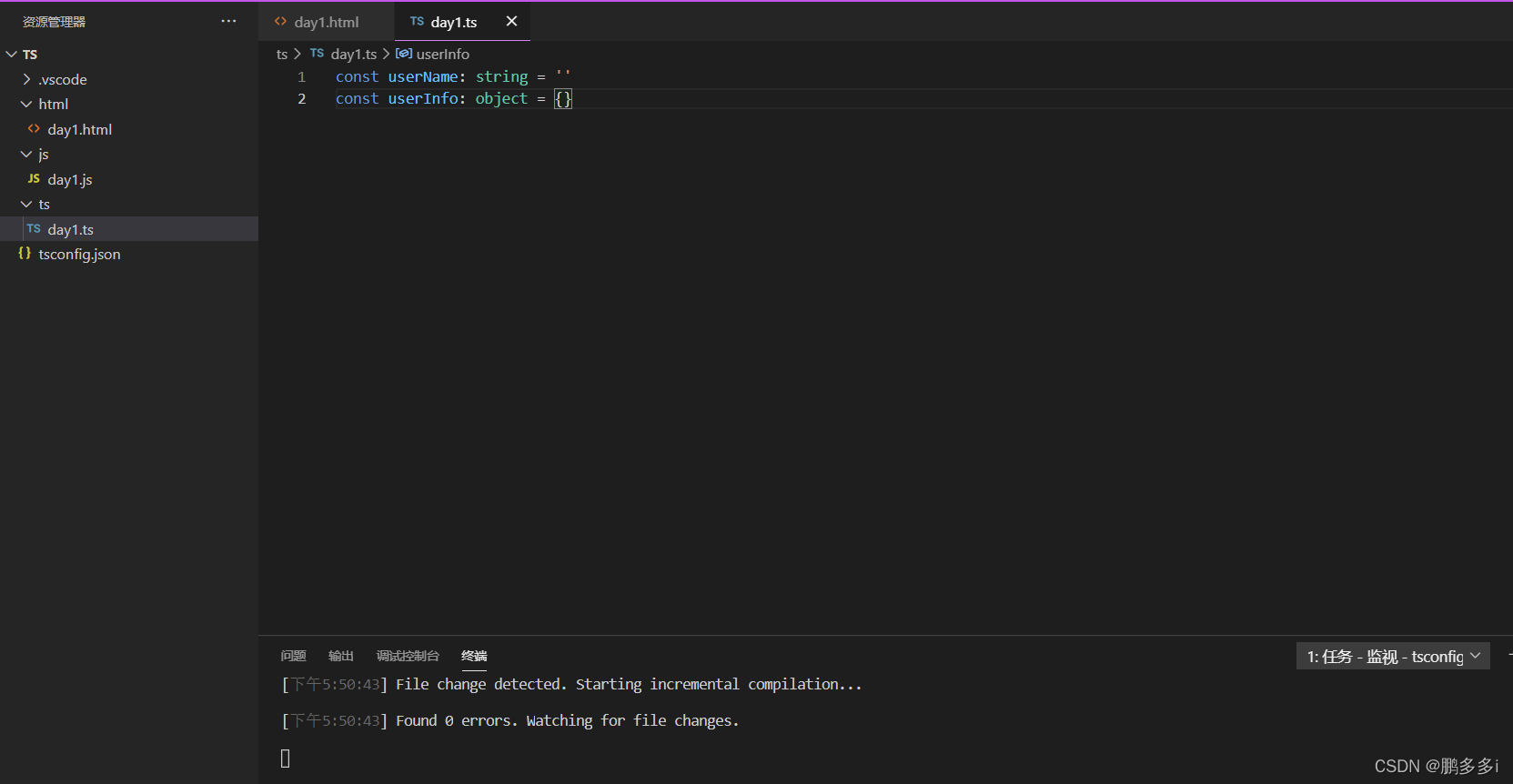1513x784 pixels.
Task: Click the 'object' type on line 2
Action: click(x=501, y=99)
